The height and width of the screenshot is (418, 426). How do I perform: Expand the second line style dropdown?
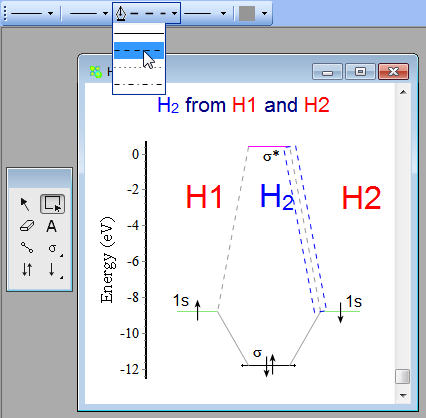(x=105, y=14)
